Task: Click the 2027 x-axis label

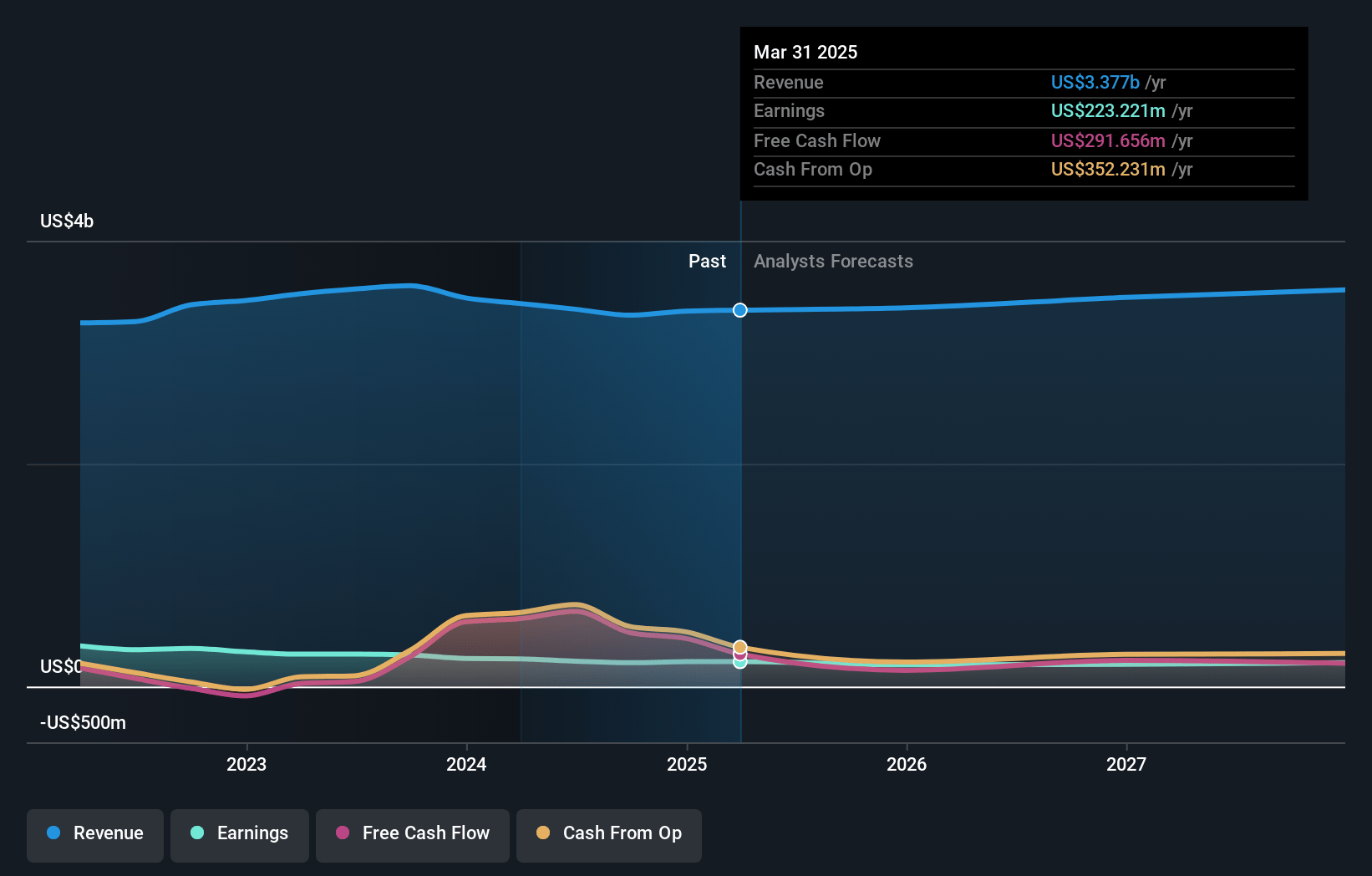Action: point(1126,764)
